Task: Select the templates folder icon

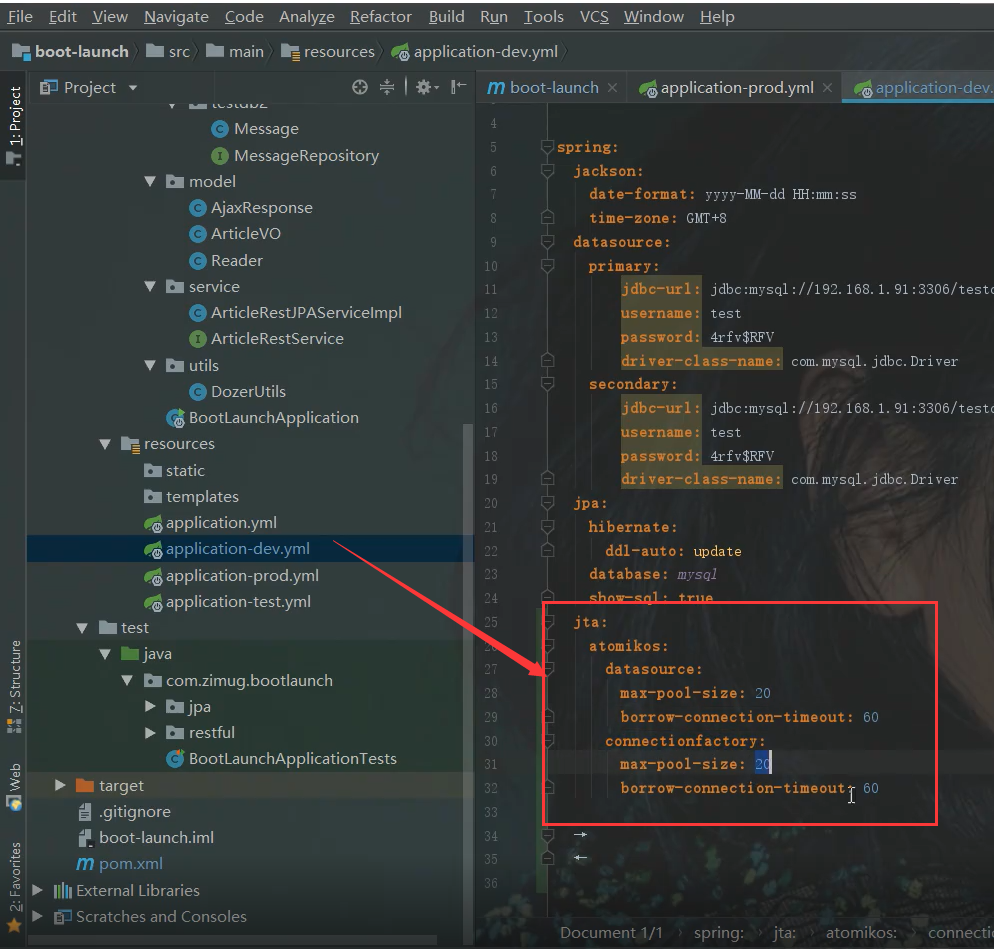Action: pos(153,496)
